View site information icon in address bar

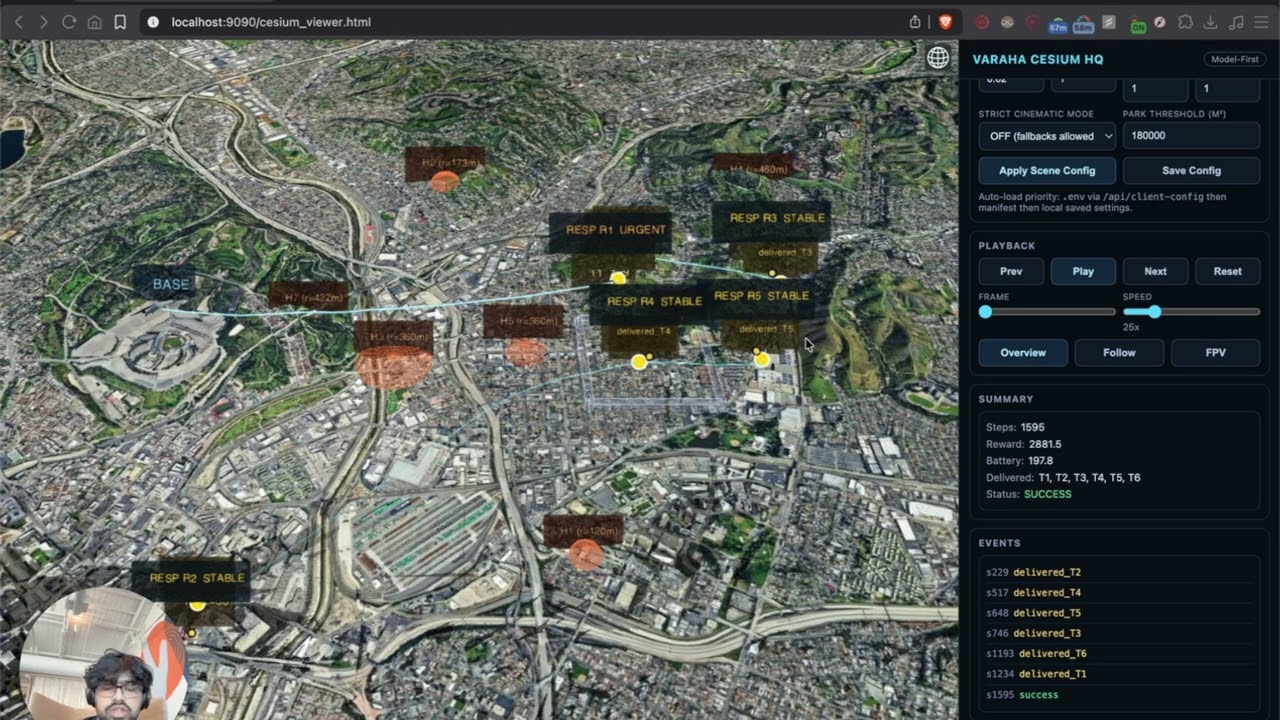[x=153, y=21]
